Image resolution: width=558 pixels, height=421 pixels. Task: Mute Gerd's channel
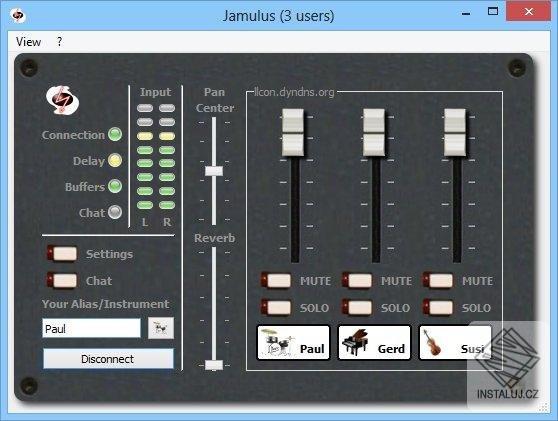coord(357,280)
